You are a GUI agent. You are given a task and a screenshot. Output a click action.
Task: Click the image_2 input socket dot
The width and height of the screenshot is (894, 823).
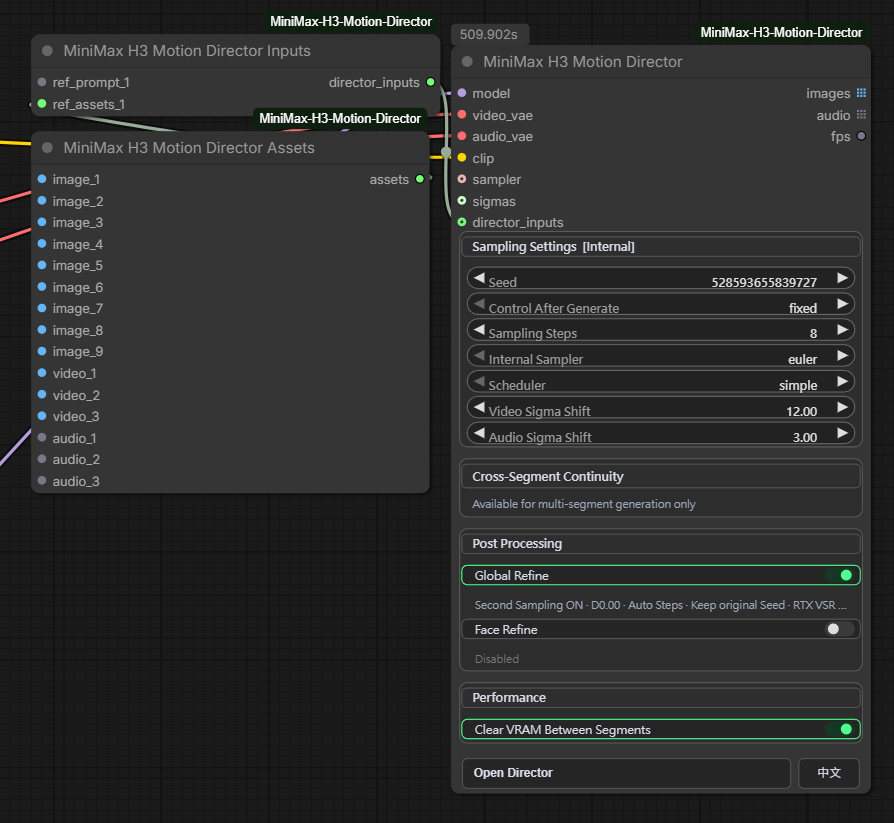point(42,201)
